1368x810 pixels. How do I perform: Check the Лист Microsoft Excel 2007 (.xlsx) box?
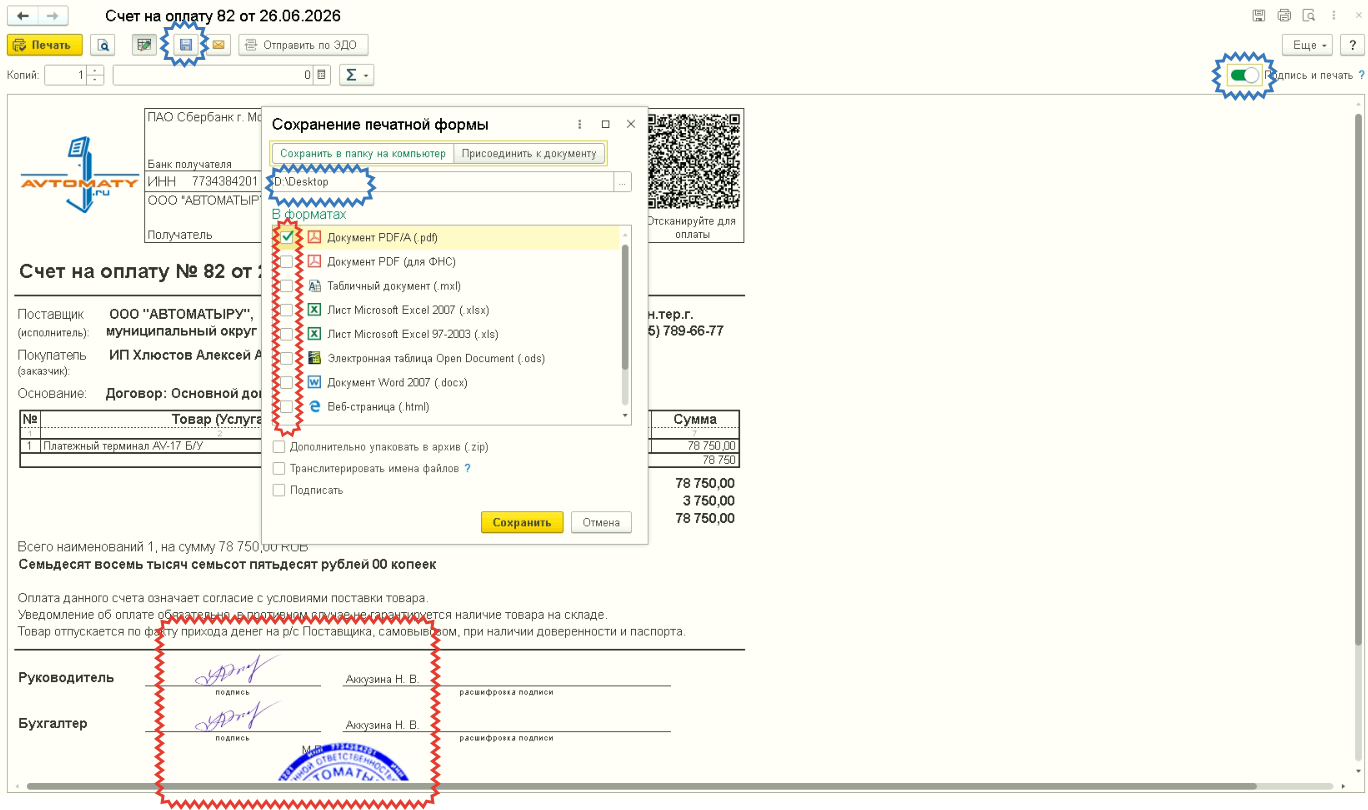point(287,310)
